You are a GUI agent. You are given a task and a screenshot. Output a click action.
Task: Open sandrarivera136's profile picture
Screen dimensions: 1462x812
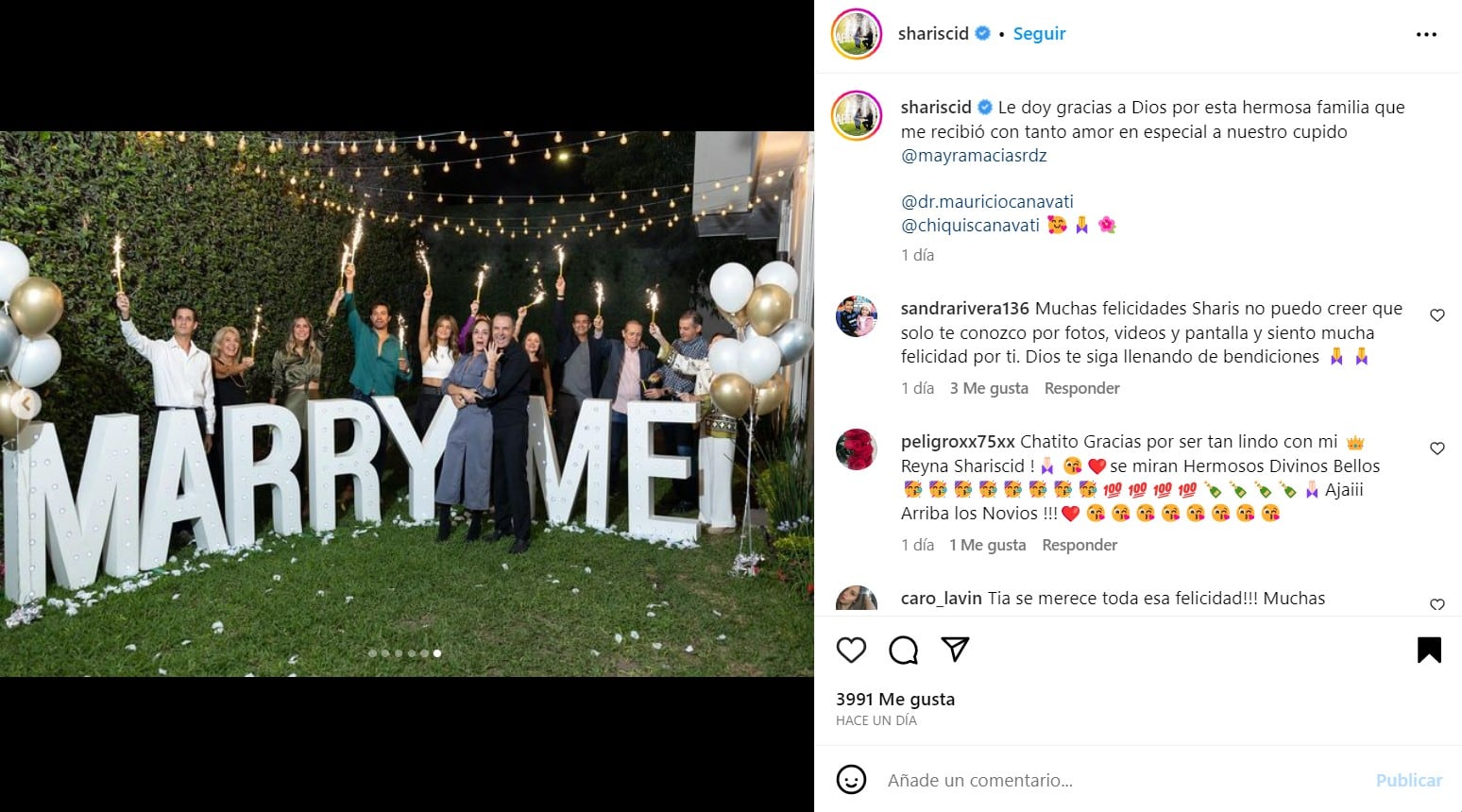point(857,316)
